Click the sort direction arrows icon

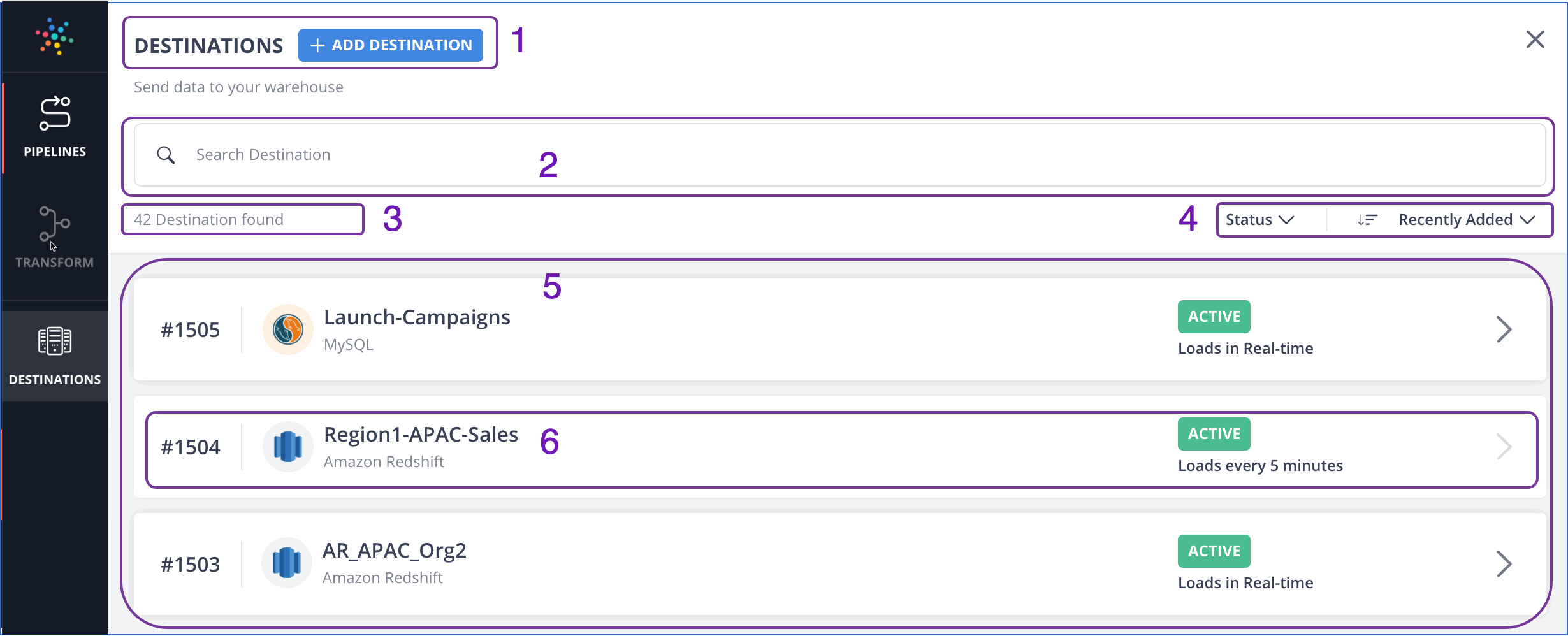pos(1368,219)
